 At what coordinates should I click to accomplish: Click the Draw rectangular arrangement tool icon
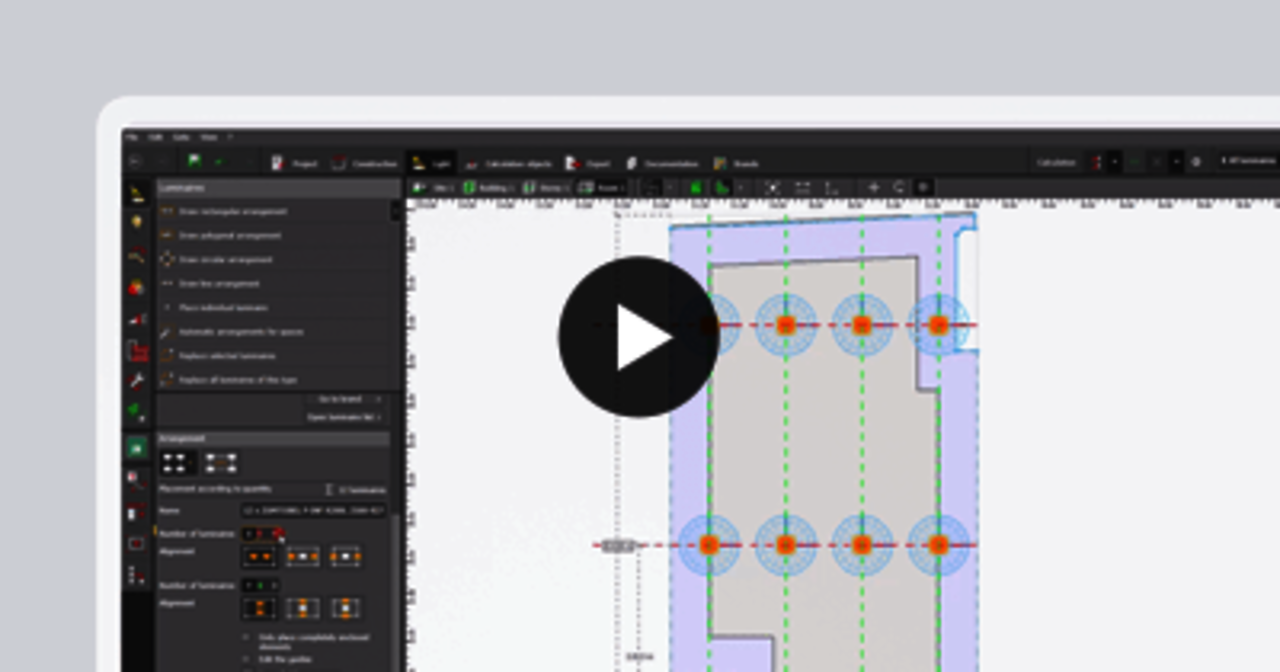[x=167, y=212]
